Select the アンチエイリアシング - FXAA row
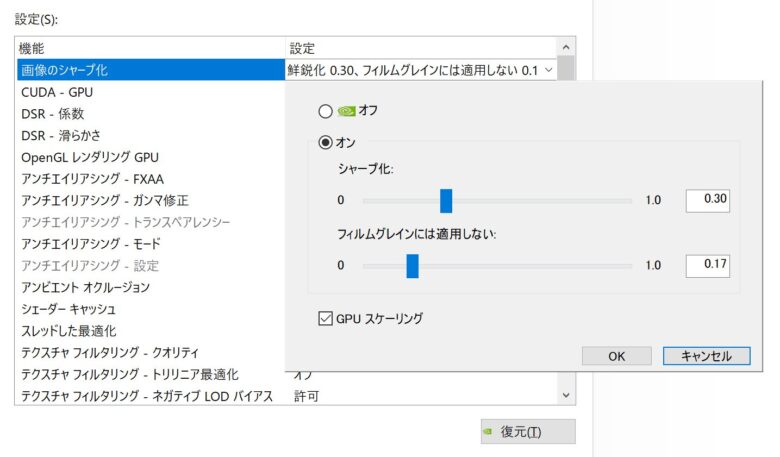Screen dimensions: 780x457 pyautogui.click(x=151, y=179)
